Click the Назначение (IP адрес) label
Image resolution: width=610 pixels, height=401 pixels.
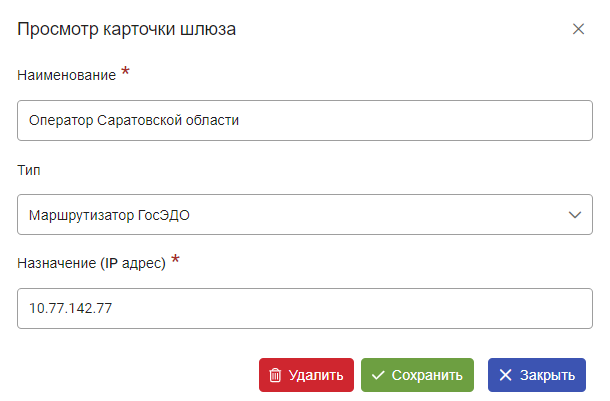tap(91, 263)
